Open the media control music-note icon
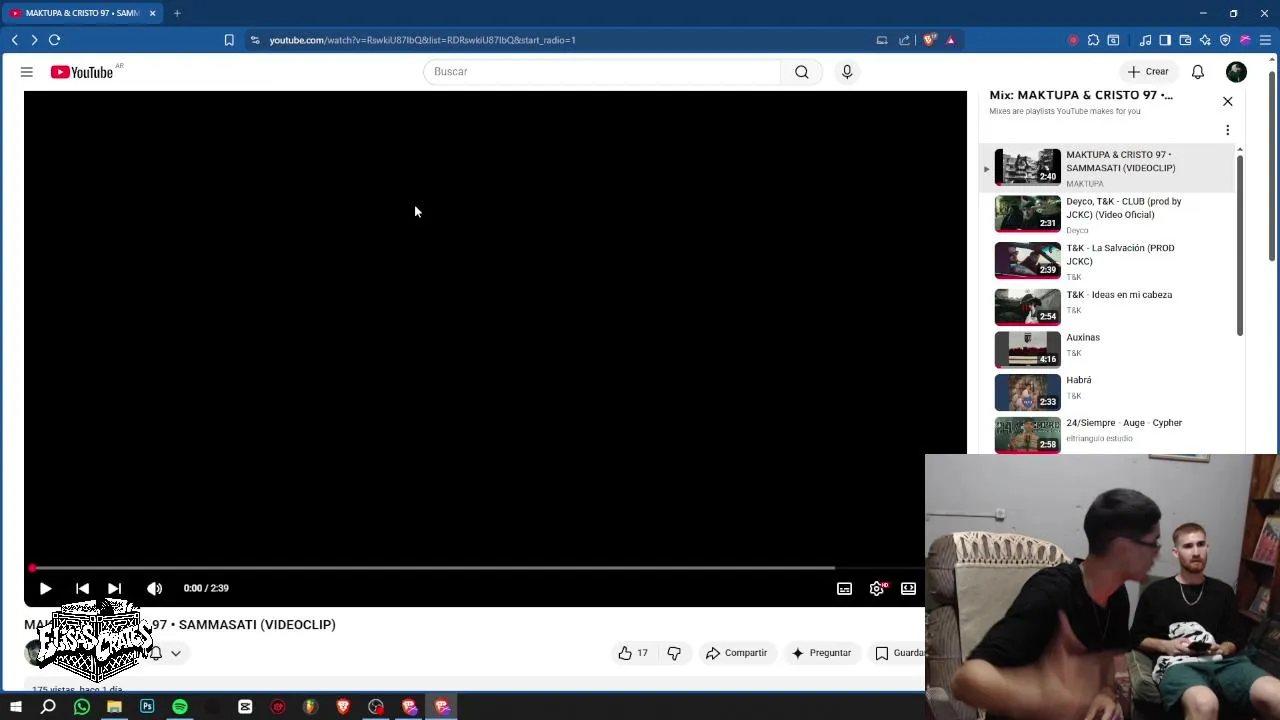Screen dimensions: 1280x720 (x=1146, y=40)
